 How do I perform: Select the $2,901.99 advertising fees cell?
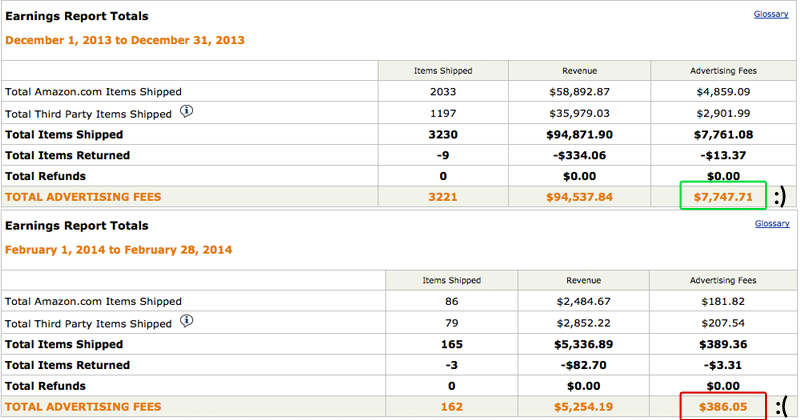[723, 113]
